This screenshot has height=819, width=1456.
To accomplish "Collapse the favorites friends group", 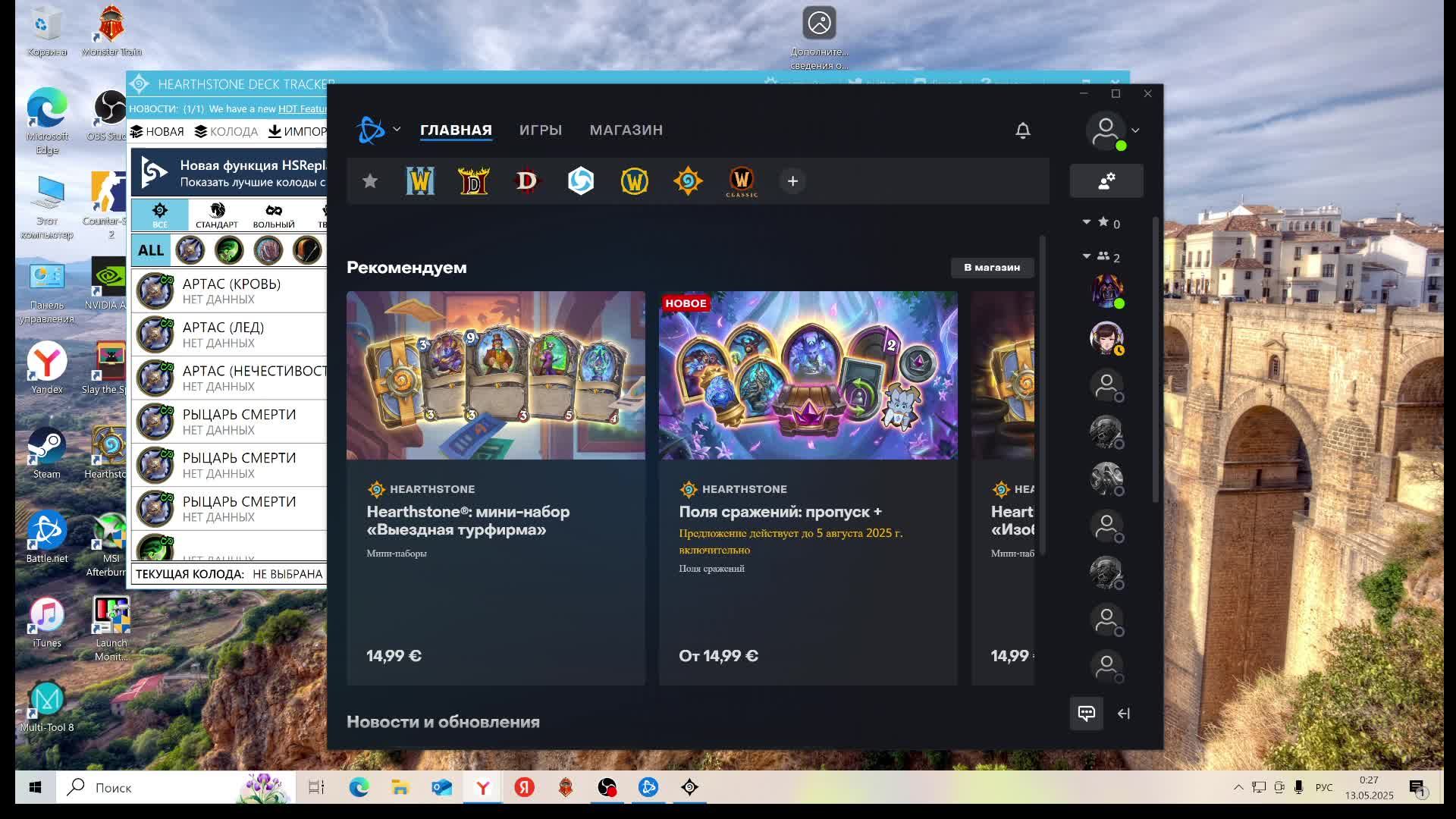I will pyautogui.click(x=1087, y=222).
